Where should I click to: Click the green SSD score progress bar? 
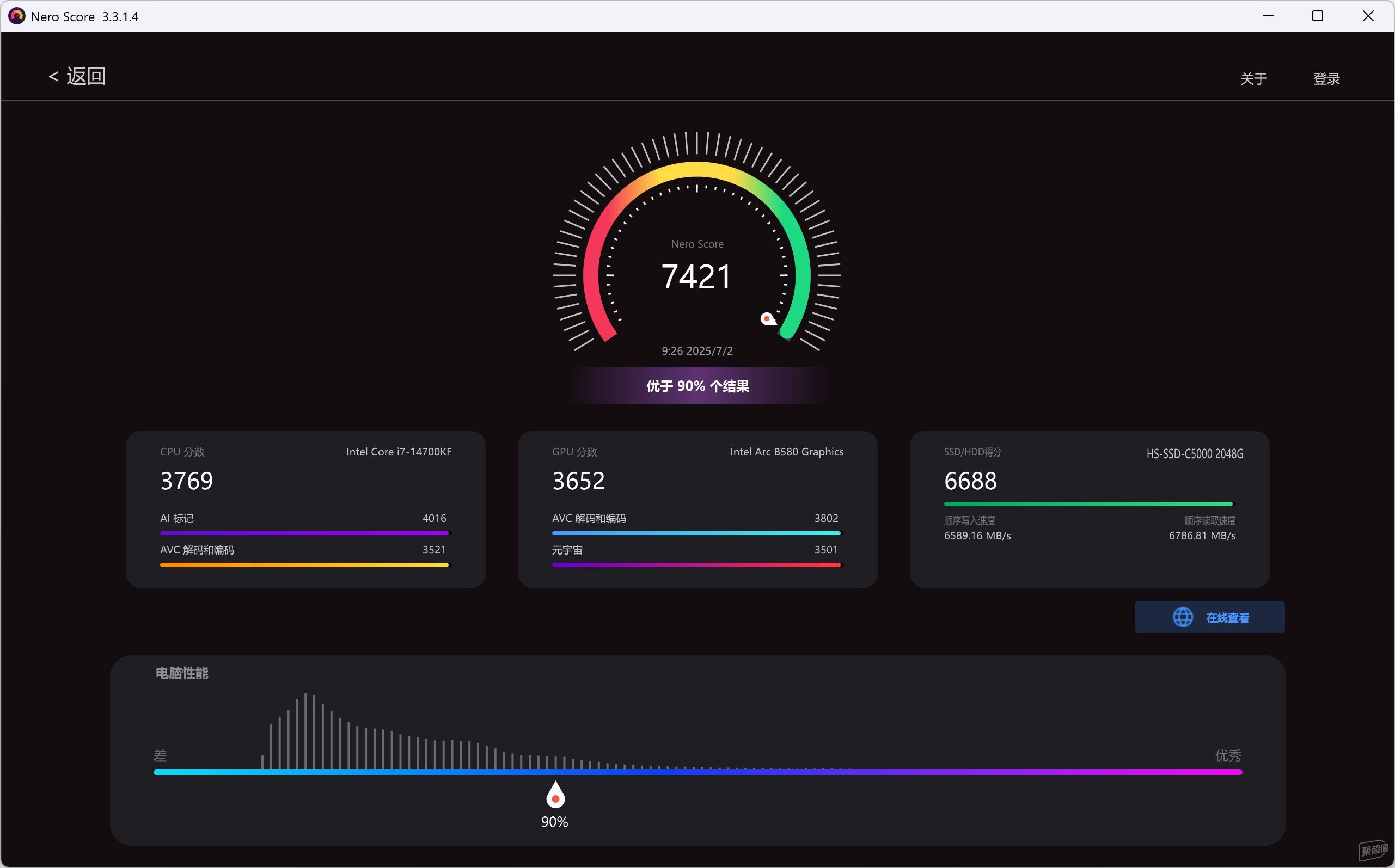(1088, 504)
